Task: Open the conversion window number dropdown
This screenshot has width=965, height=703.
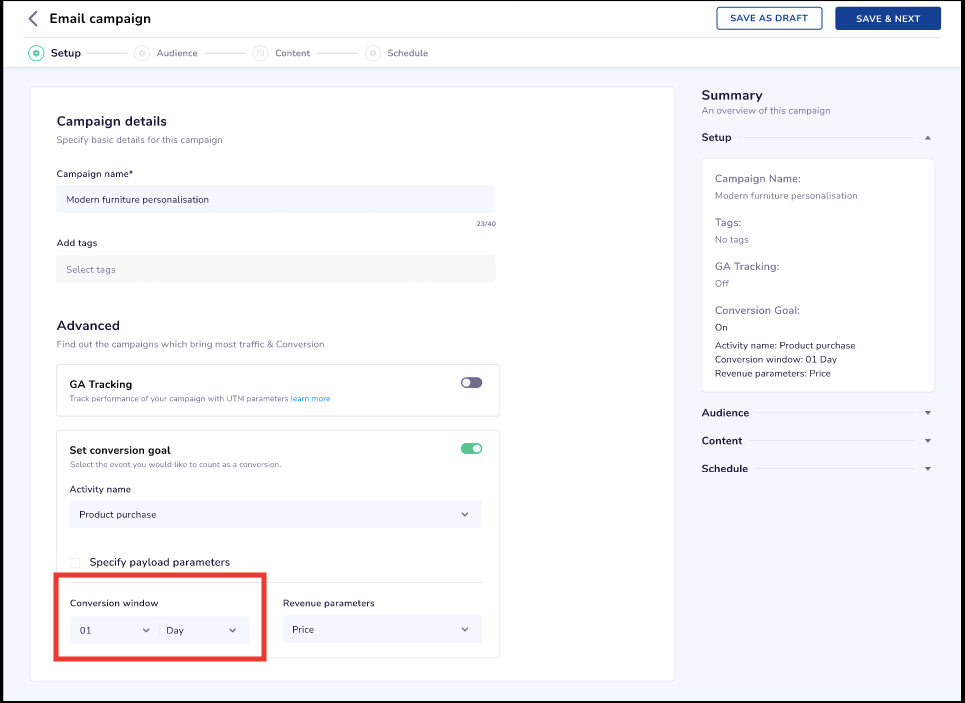Action: point(114,630)
